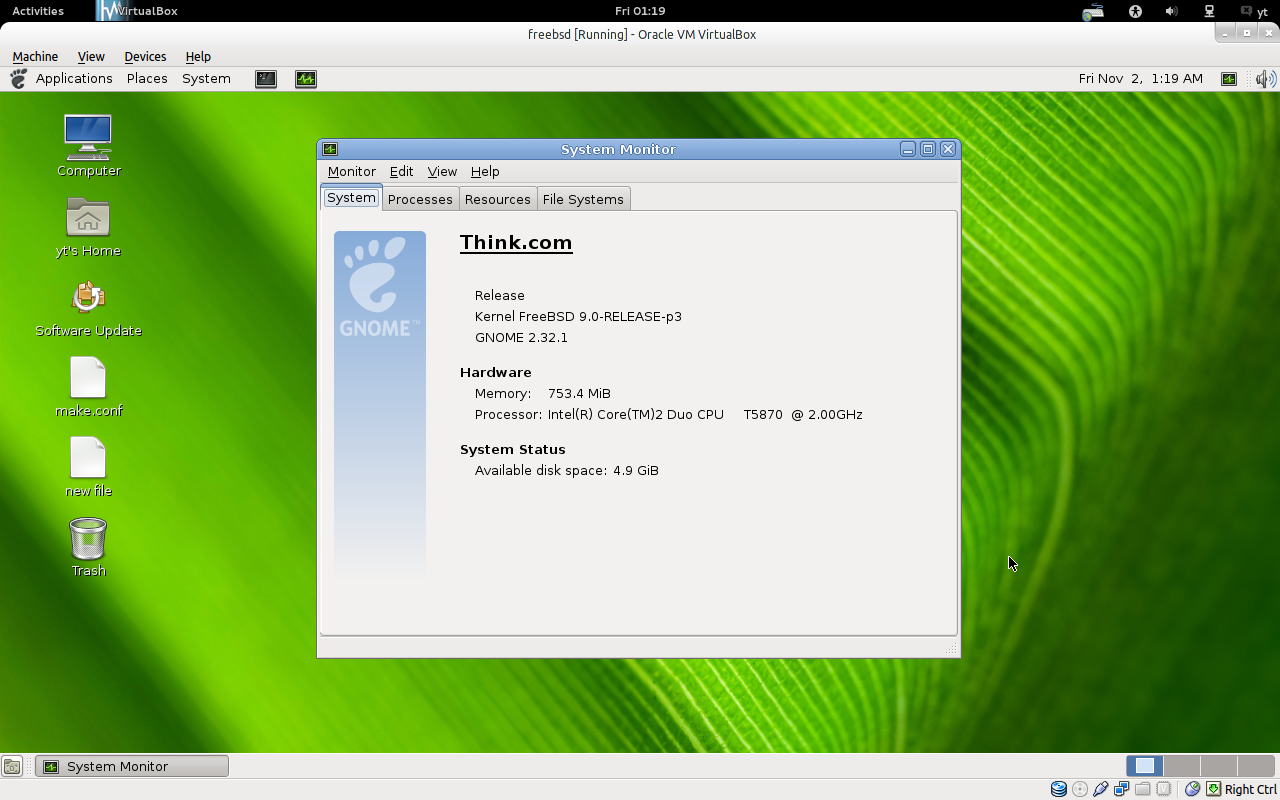This screenshot has width=1280, height=800.
Task: Click the VirtualBox virtualization chip indicator
Action: 1163,789
